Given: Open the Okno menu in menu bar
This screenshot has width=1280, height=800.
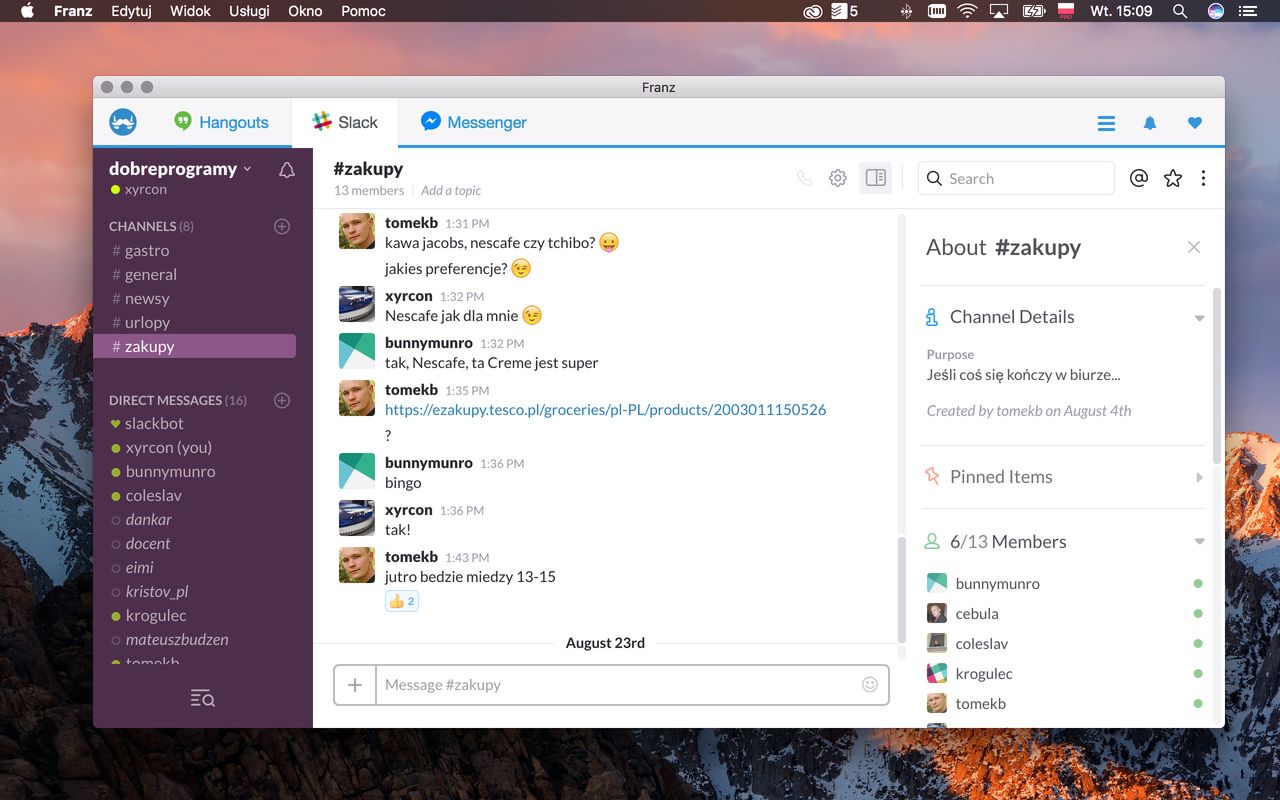Looking at the screenshot, I should (x=305, y=11).
